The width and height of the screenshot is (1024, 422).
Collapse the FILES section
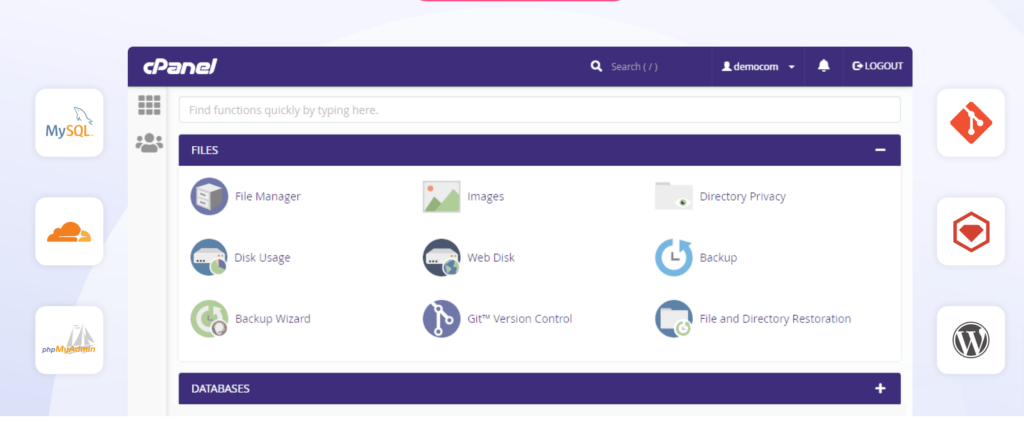880,150
